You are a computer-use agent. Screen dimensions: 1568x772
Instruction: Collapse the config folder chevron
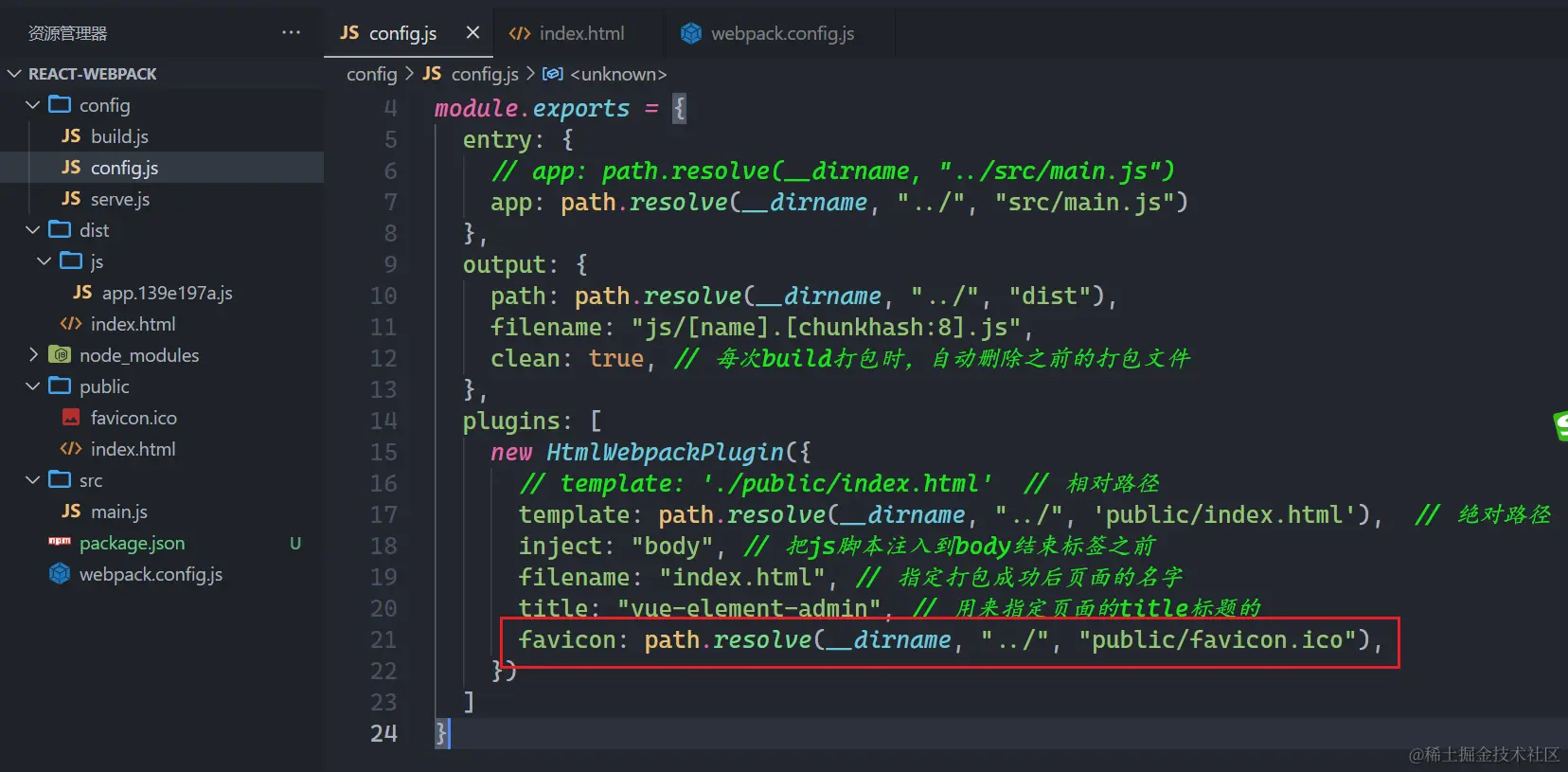click(x=33, y=105)
